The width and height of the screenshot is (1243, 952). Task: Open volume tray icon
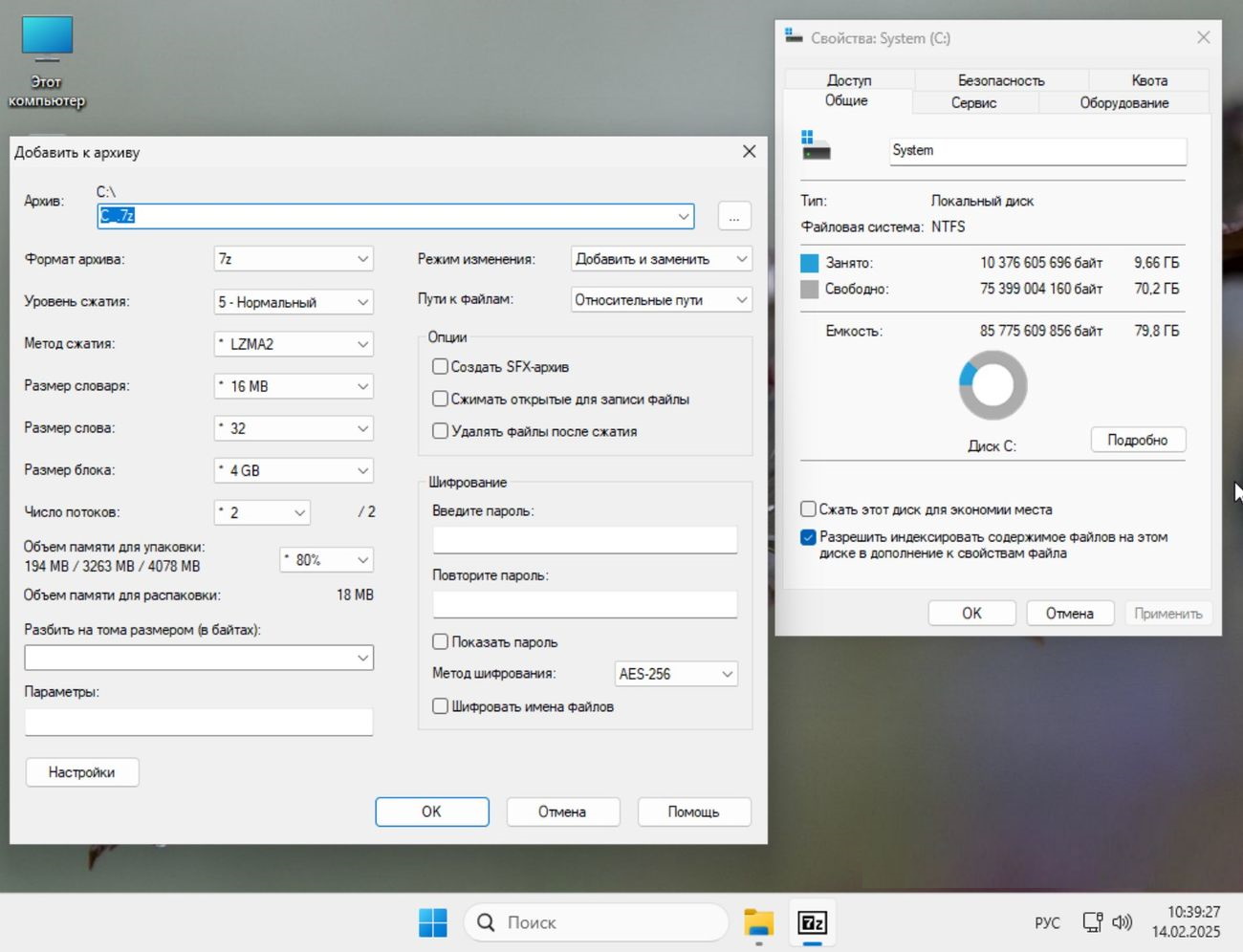coord(1123,922)
